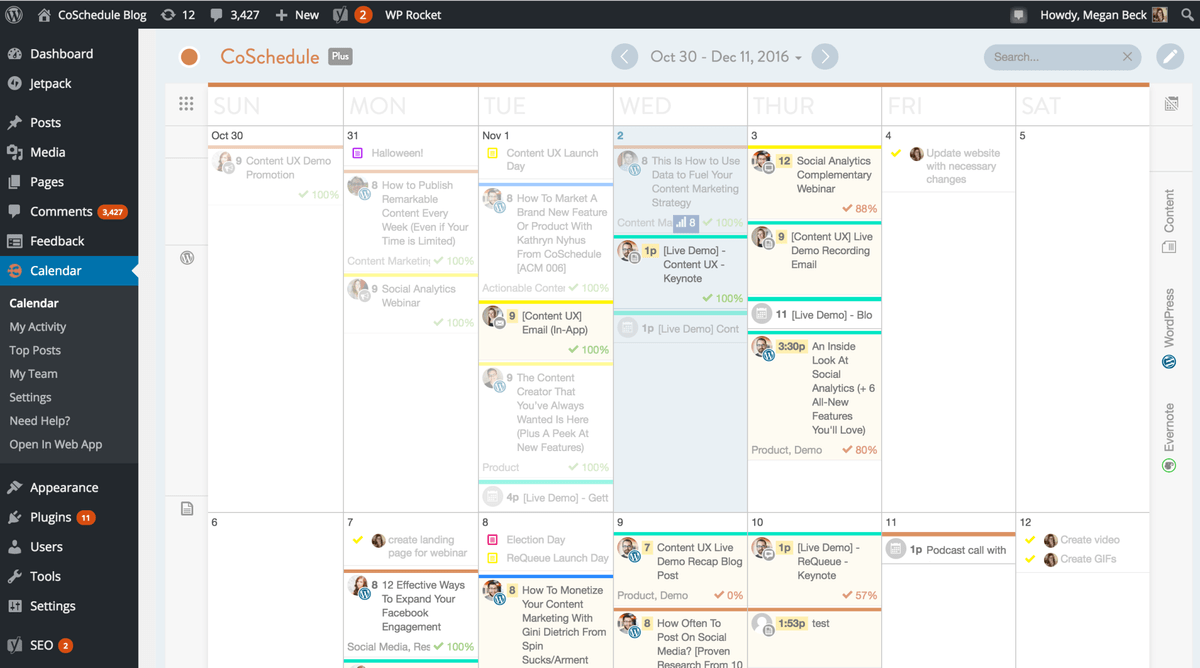Screen dimensions: 1200x668
Task: Open the Oct 30 - Dec 11, 2016 date dropdown
Action: tap(726, 57)
